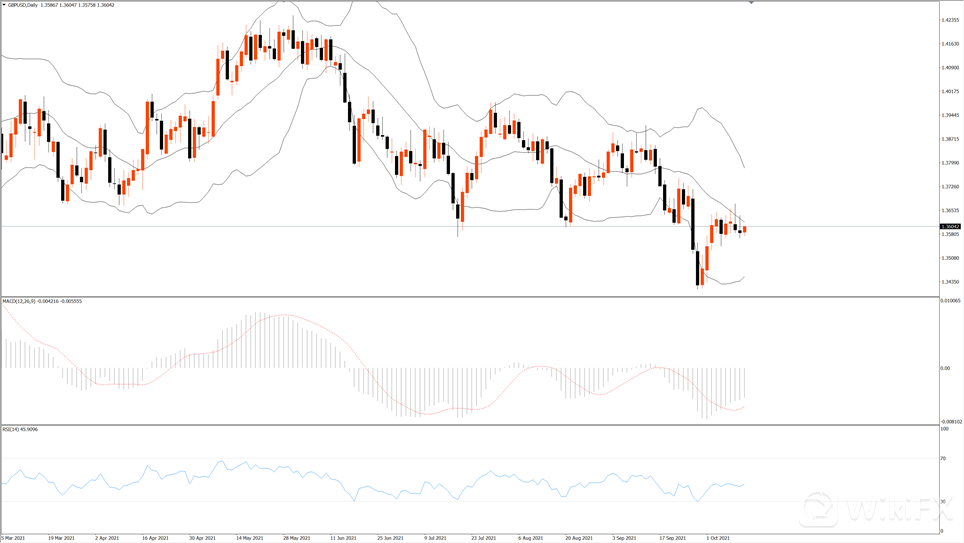Click the current price label 1.36042
The image size is (964, 543).
[x=949, y=227]
